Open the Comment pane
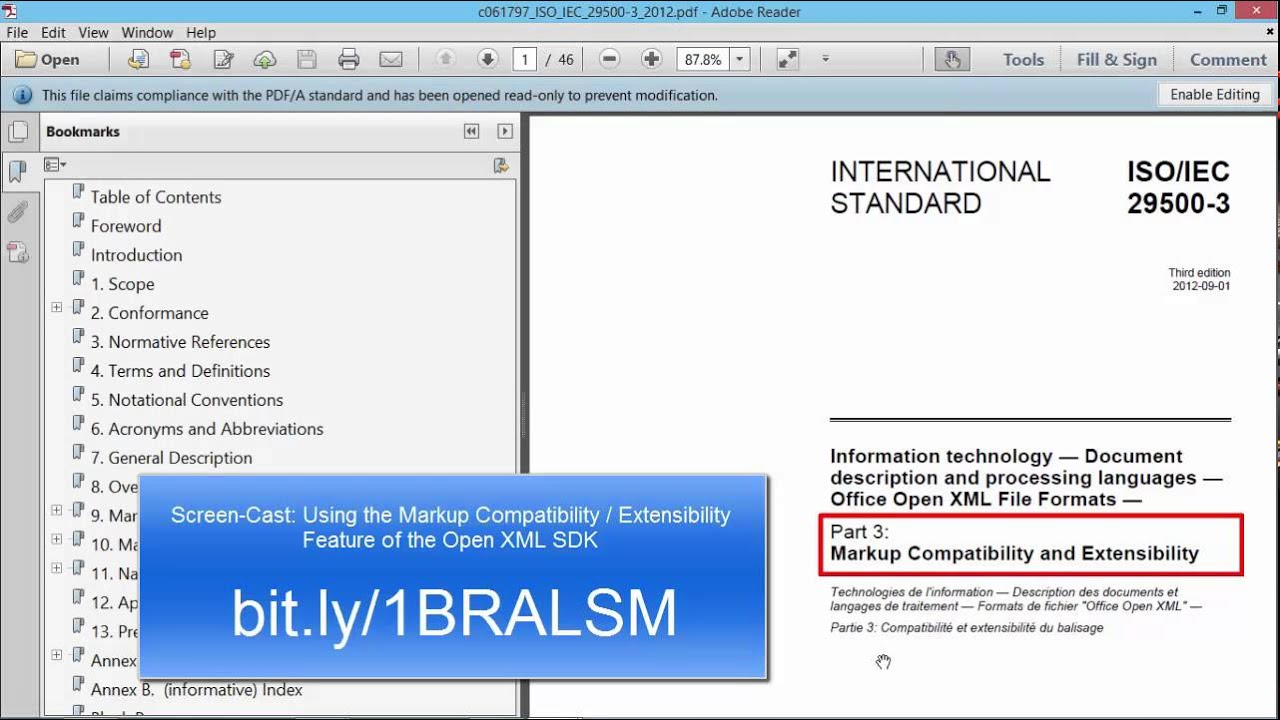Viewport: 1280px width, 720px height. tap(1228, 60)
